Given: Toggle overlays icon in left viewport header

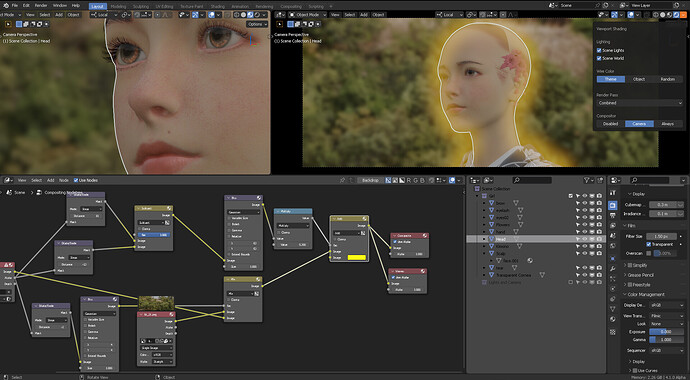Looking at the screenshot, I should tap(211, 15).
